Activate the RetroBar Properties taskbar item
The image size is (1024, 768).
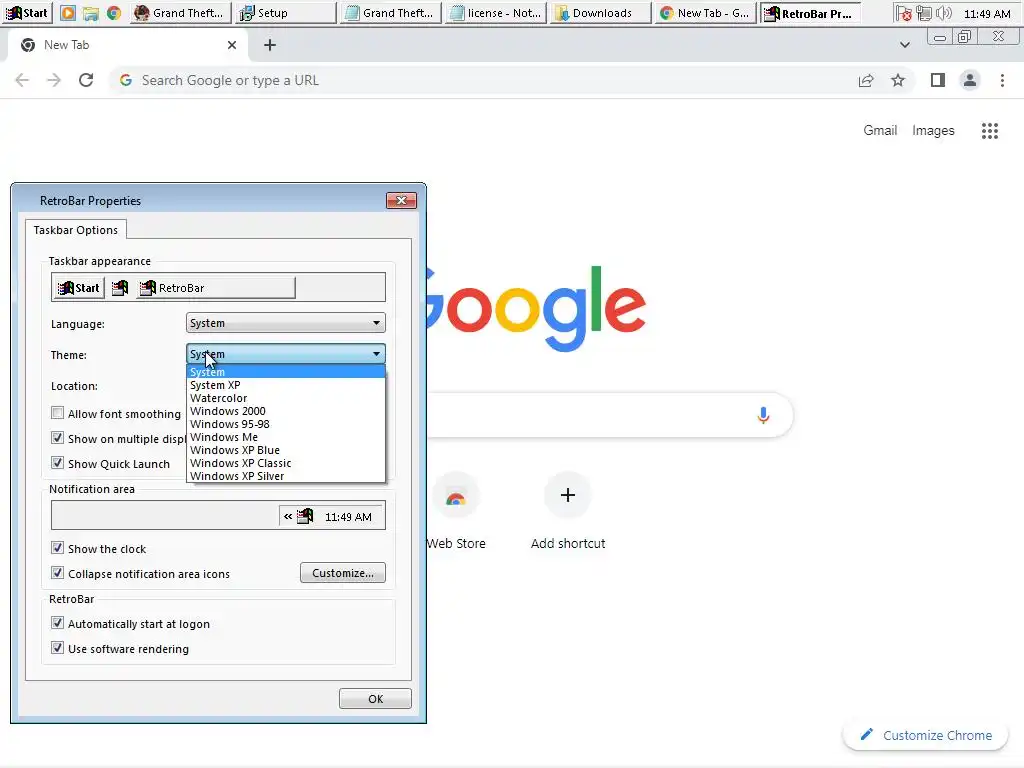[810, 13]
